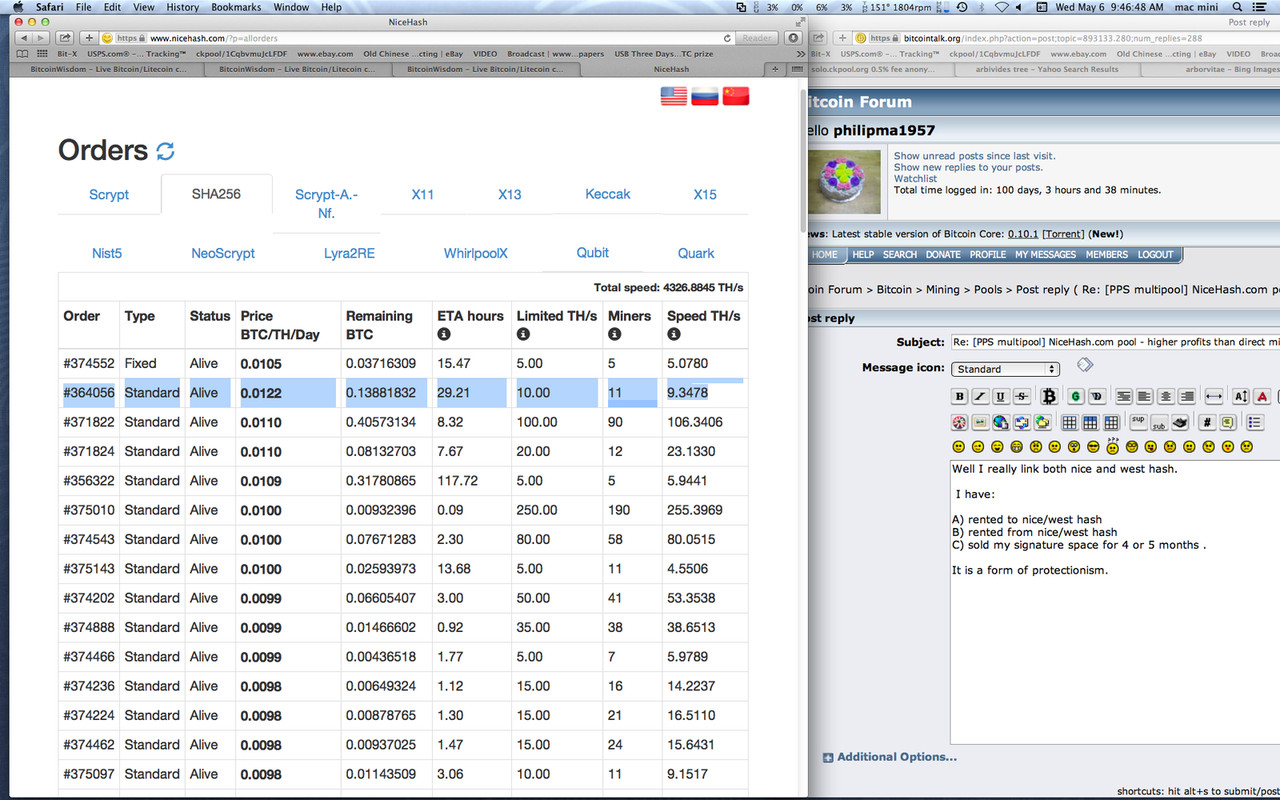Open the Message icon dropdown

(1005, 369)
